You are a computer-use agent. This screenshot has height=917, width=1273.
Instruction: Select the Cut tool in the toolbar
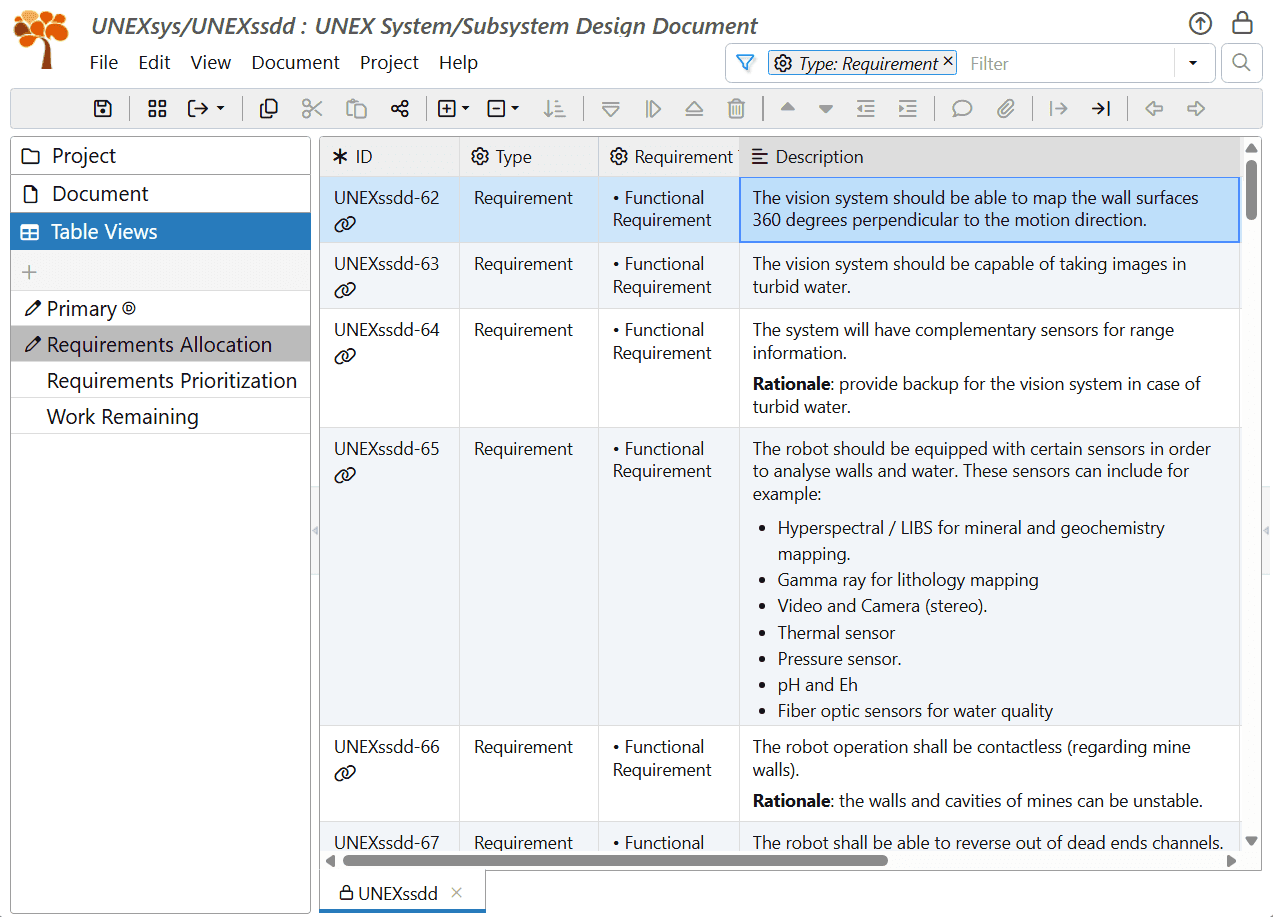click(312, 108)
